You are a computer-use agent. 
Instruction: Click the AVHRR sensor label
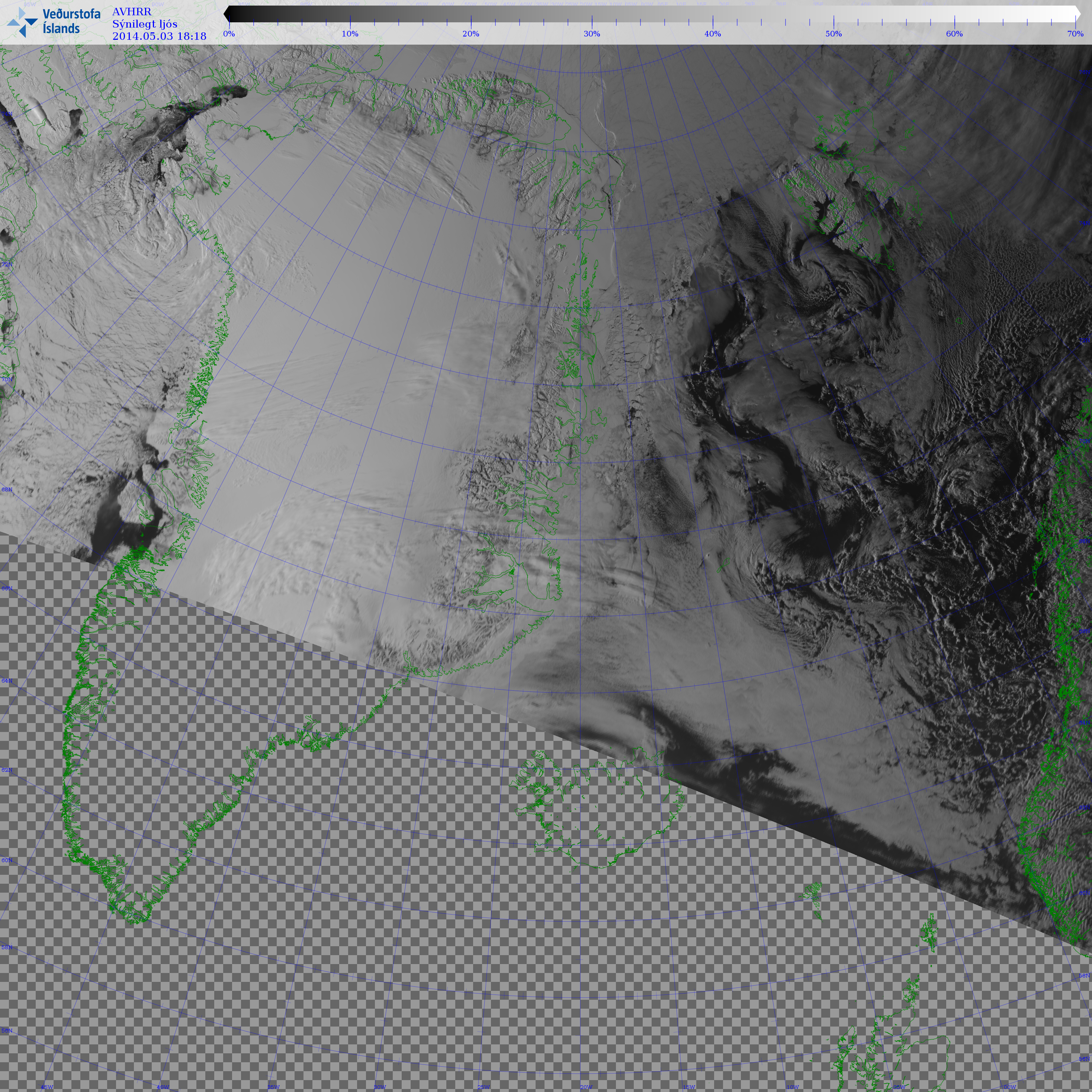point(132,12)
